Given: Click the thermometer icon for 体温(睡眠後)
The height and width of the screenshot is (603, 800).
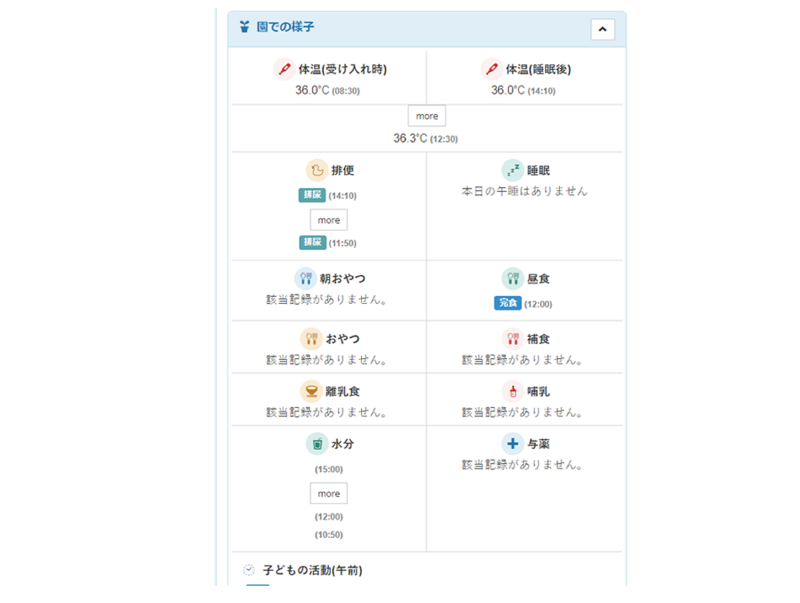Looking at the screenshot, I should pyautogui.click(x=491, y=69).
